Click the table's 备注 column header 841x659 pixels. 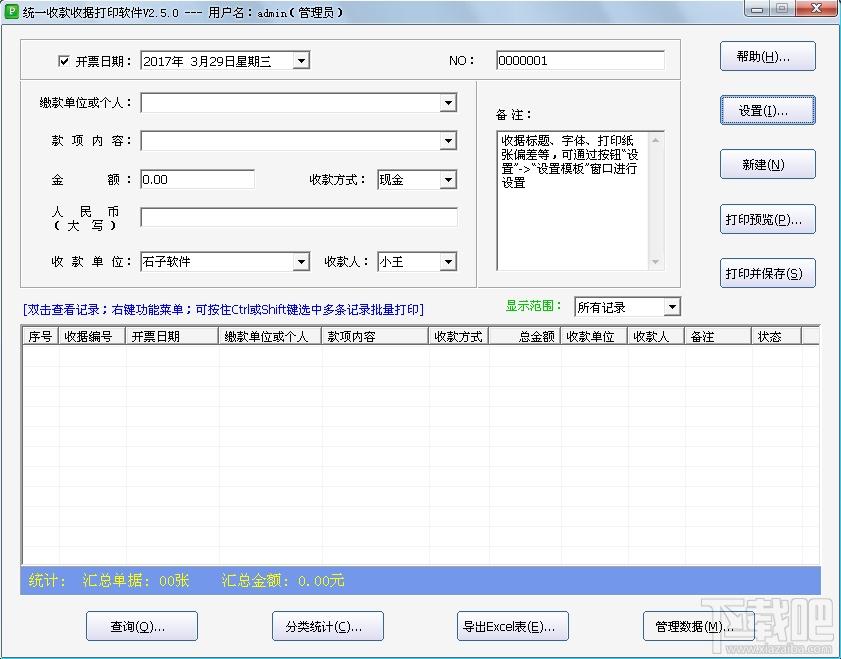coord(718,336)
